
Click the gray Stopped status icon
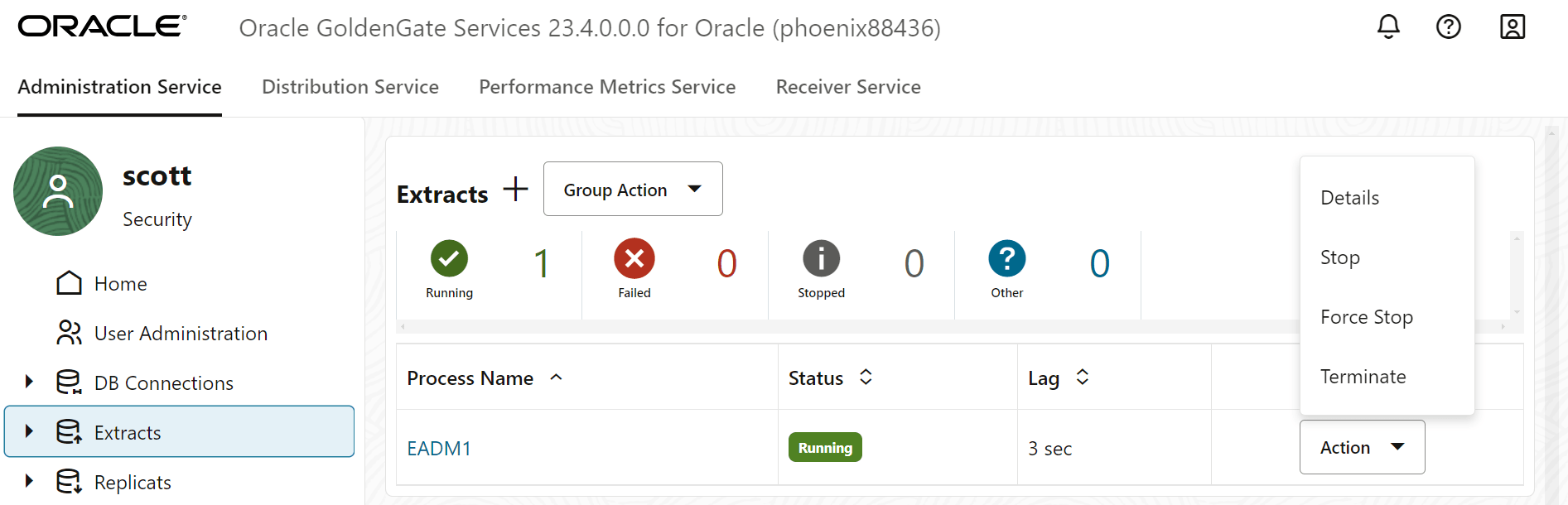click(x=821, y=259)
